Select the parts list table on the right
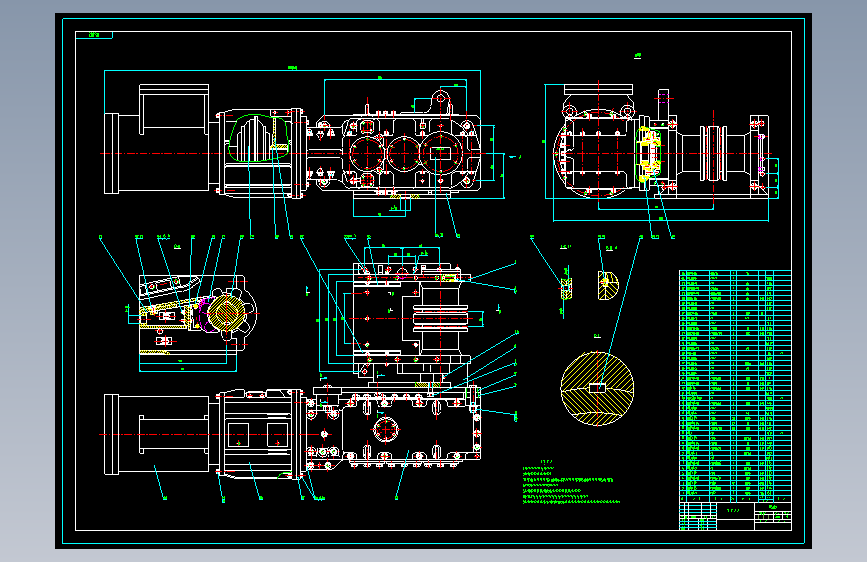Viewport: 867px width, 562px height. point(735,386)
